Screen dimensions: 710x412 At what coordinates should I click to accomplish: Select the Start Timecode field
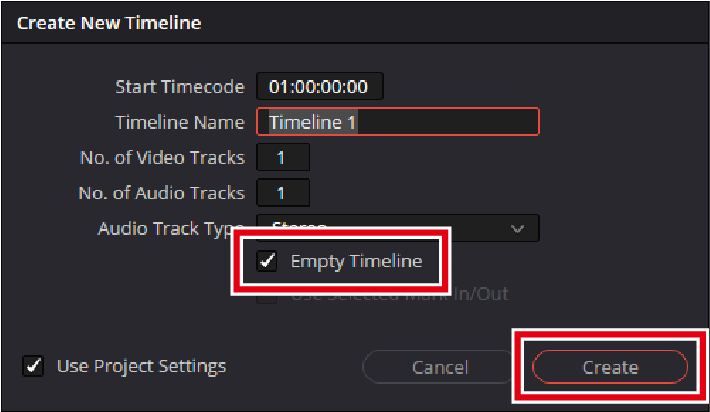(319, 87)
